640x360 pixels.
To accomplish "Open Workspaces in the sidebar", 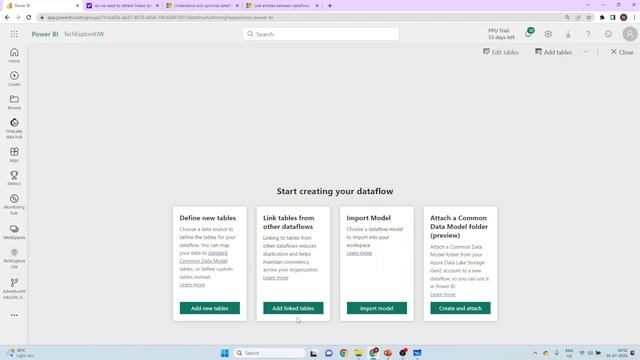I will coord(14,232).
